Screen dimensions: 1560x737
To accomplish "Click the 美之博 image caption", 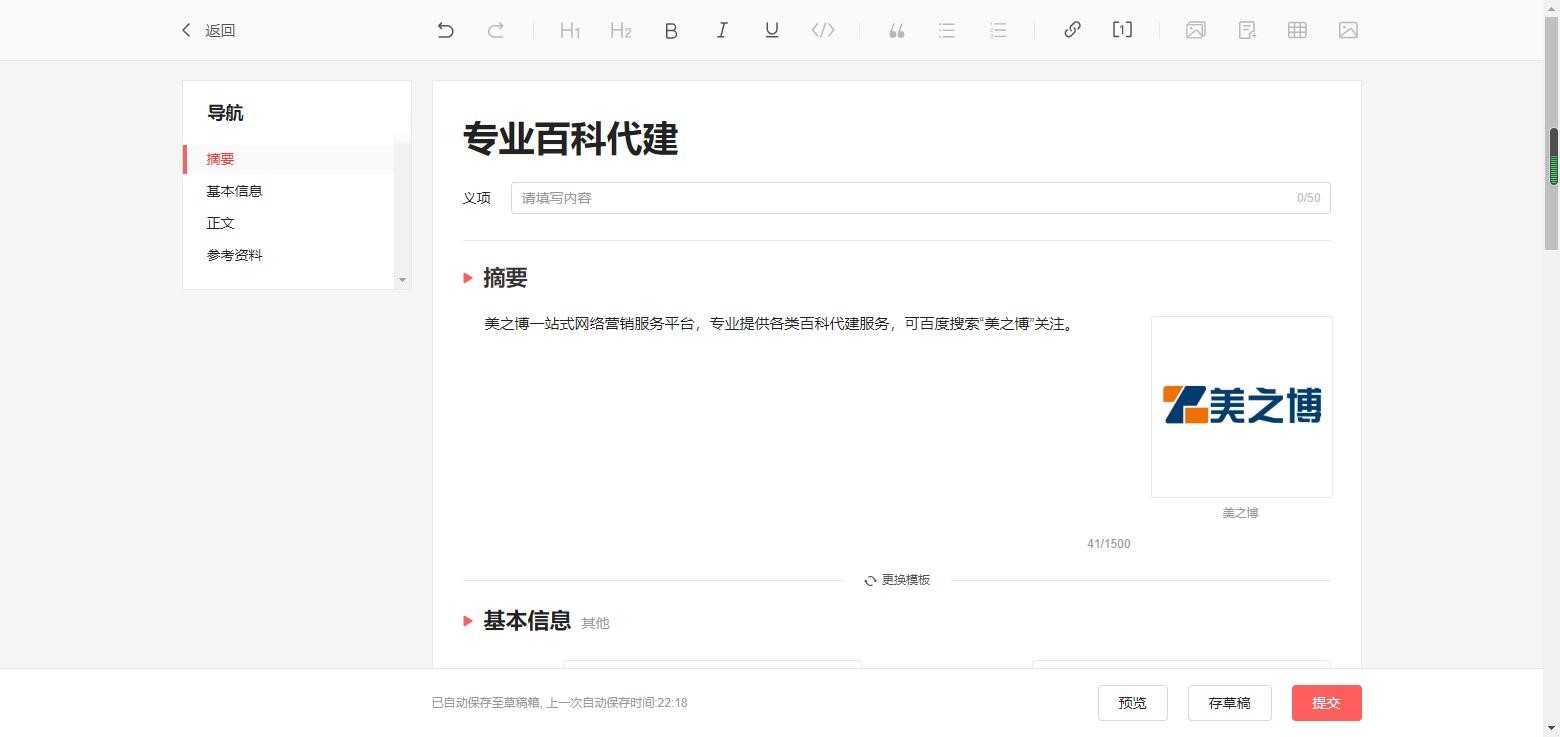I will 1240,513.
